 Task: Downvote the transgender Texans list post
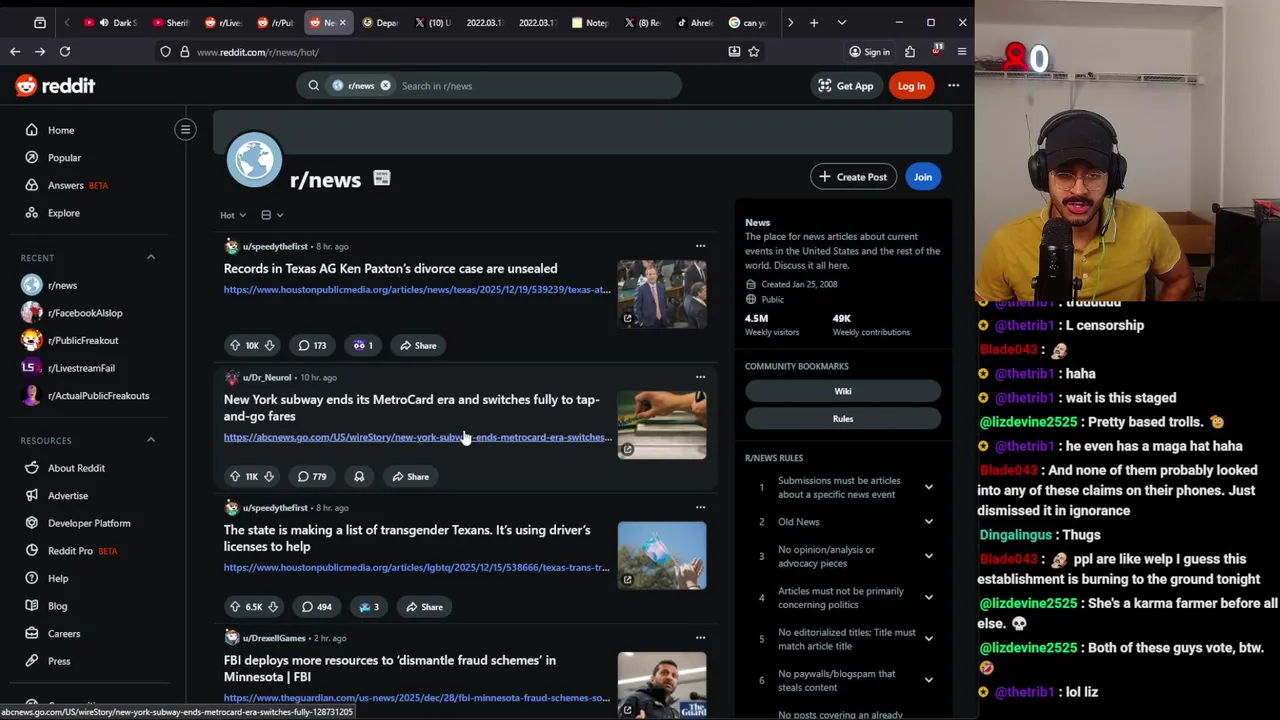click(271, 607)
